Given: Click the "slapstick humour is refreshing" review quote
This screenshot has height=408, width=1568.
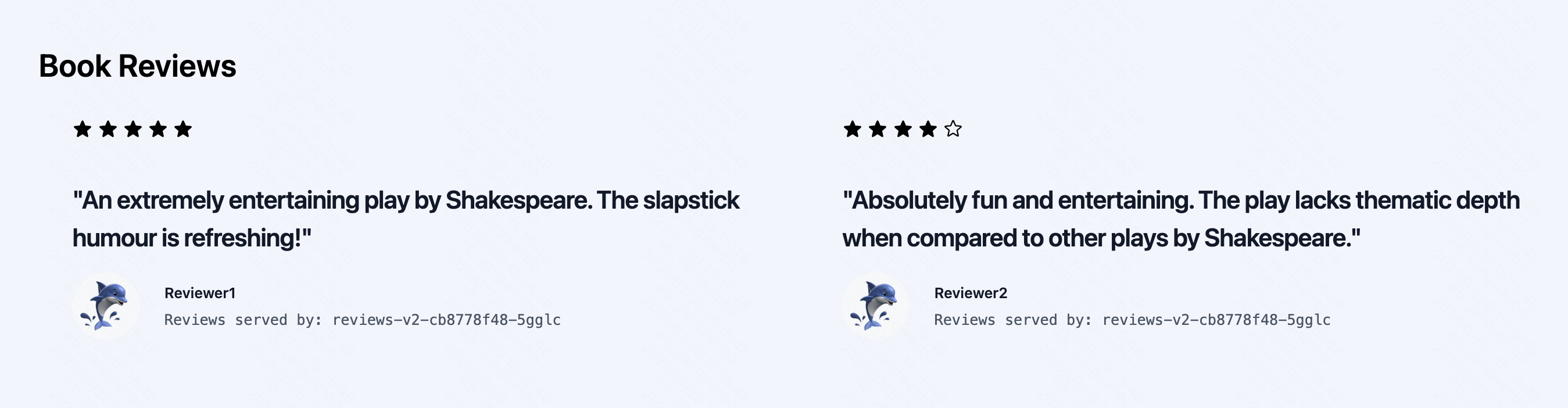Looking at the screenshot, I should pos(406,219).
